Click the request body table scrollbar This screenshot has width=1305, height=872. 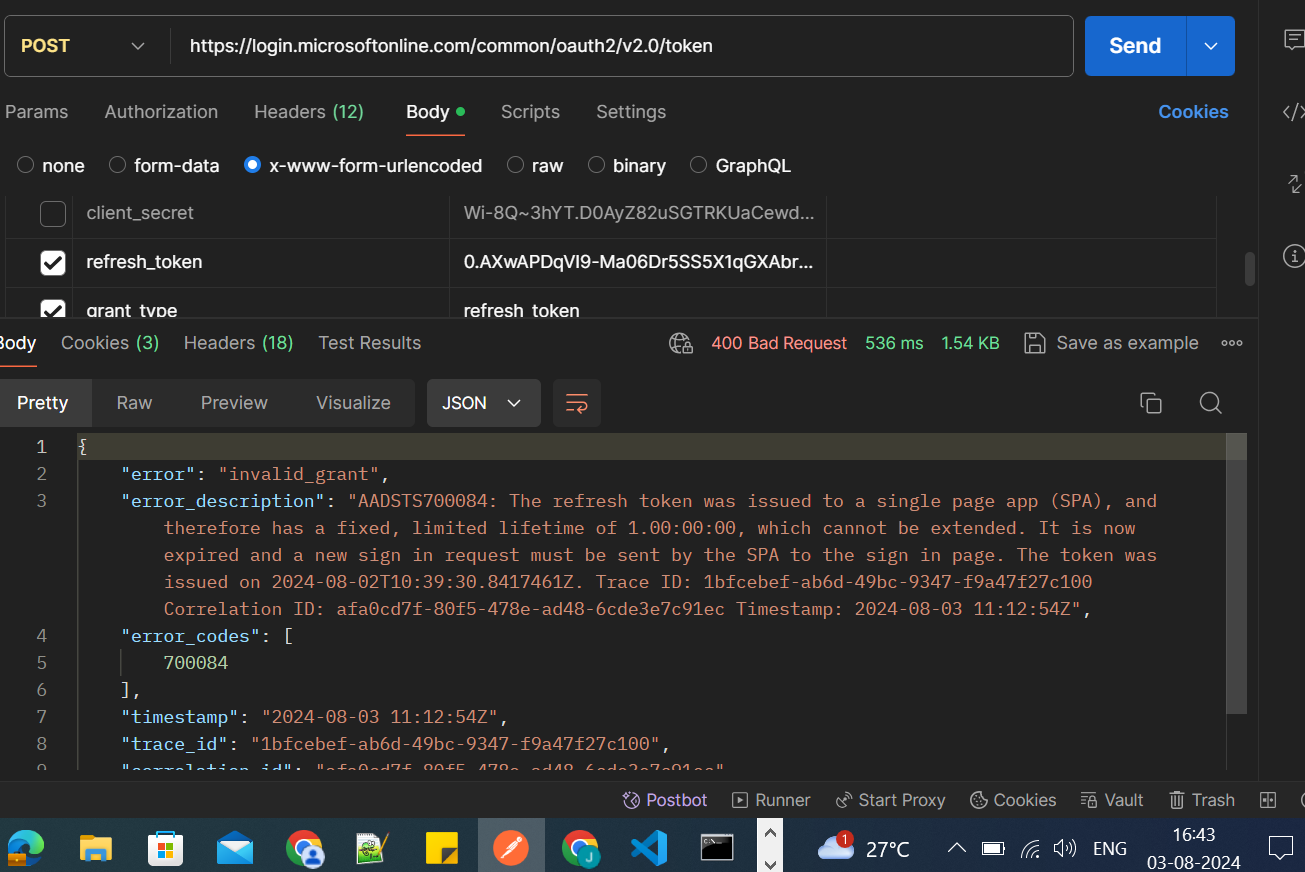click(x=1249, y=269)
